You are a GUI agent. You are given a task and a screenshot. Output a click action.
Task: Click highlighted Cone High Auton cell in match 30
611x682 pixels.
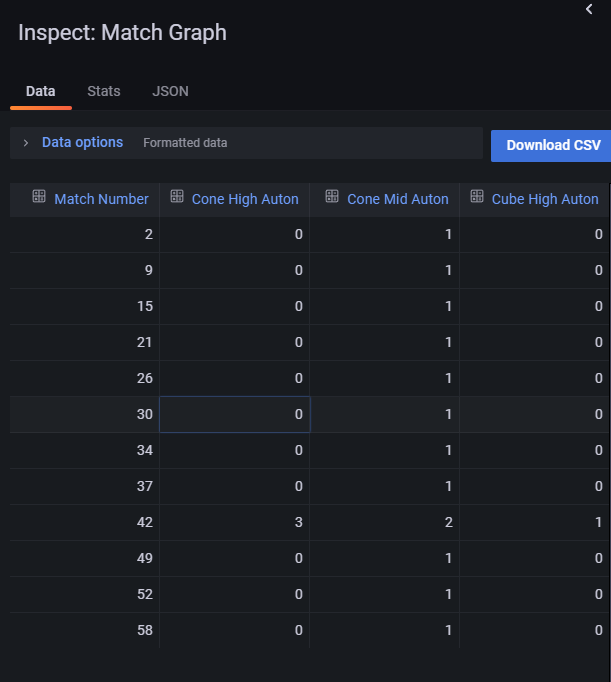235,415
